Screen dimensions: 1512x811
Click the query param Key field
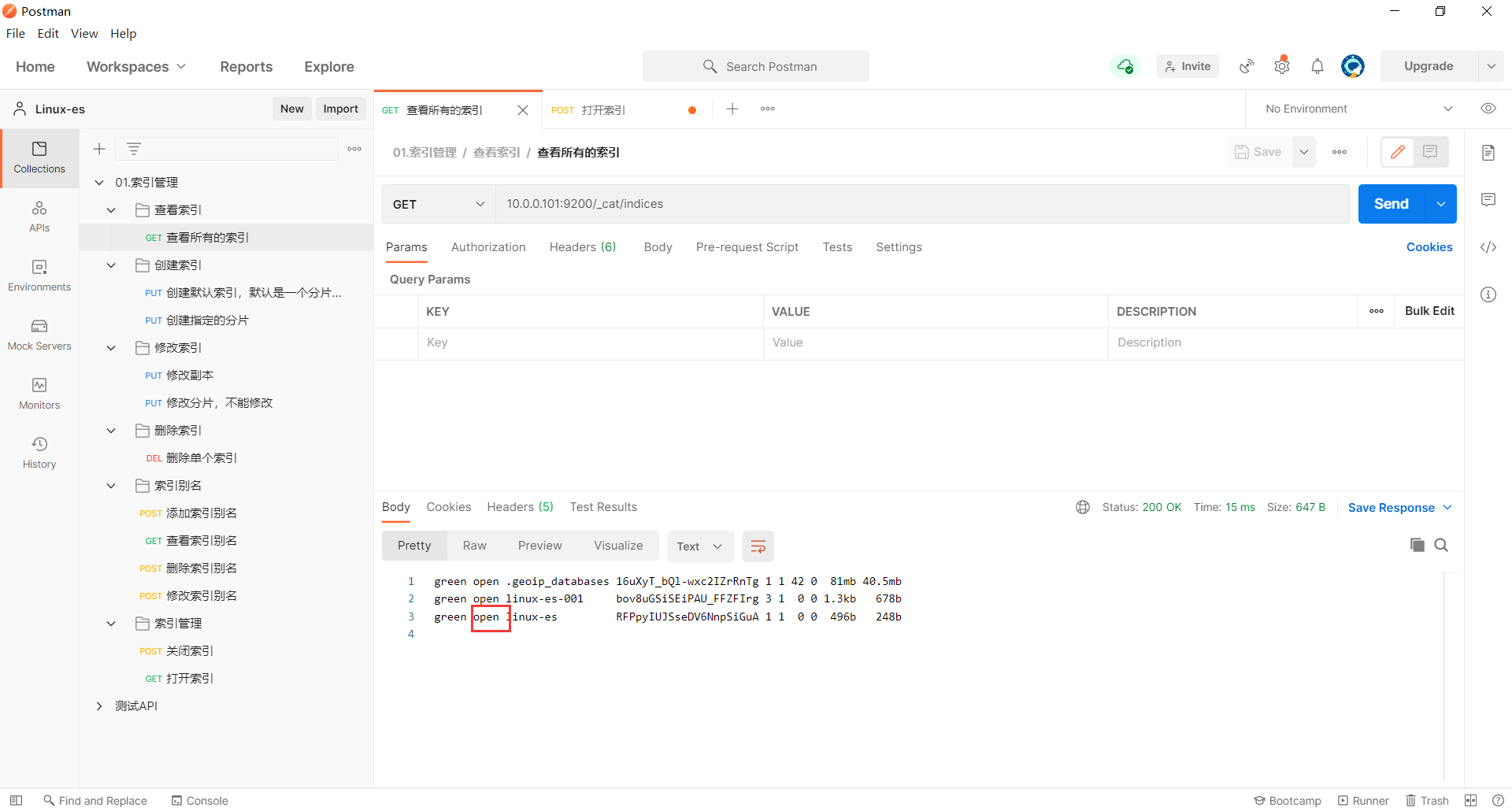(x=591, y=343)
